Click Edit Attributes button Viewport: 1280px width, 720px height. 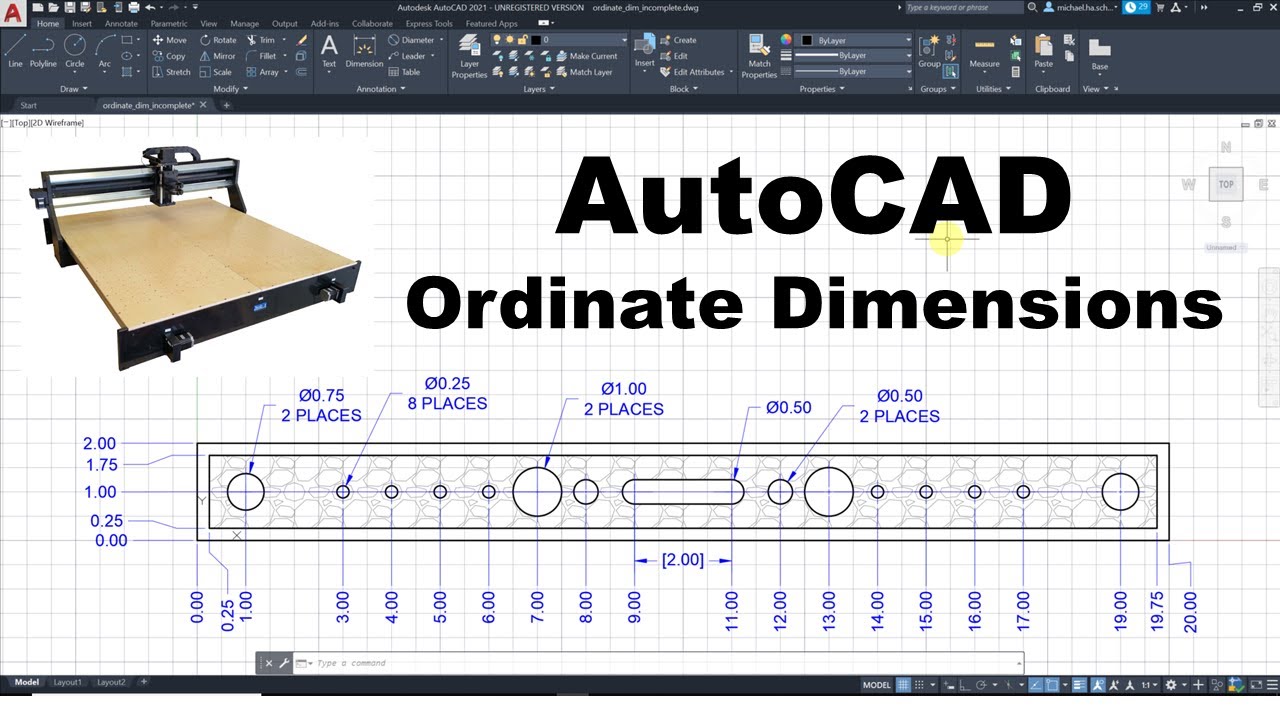coord(691,72)
